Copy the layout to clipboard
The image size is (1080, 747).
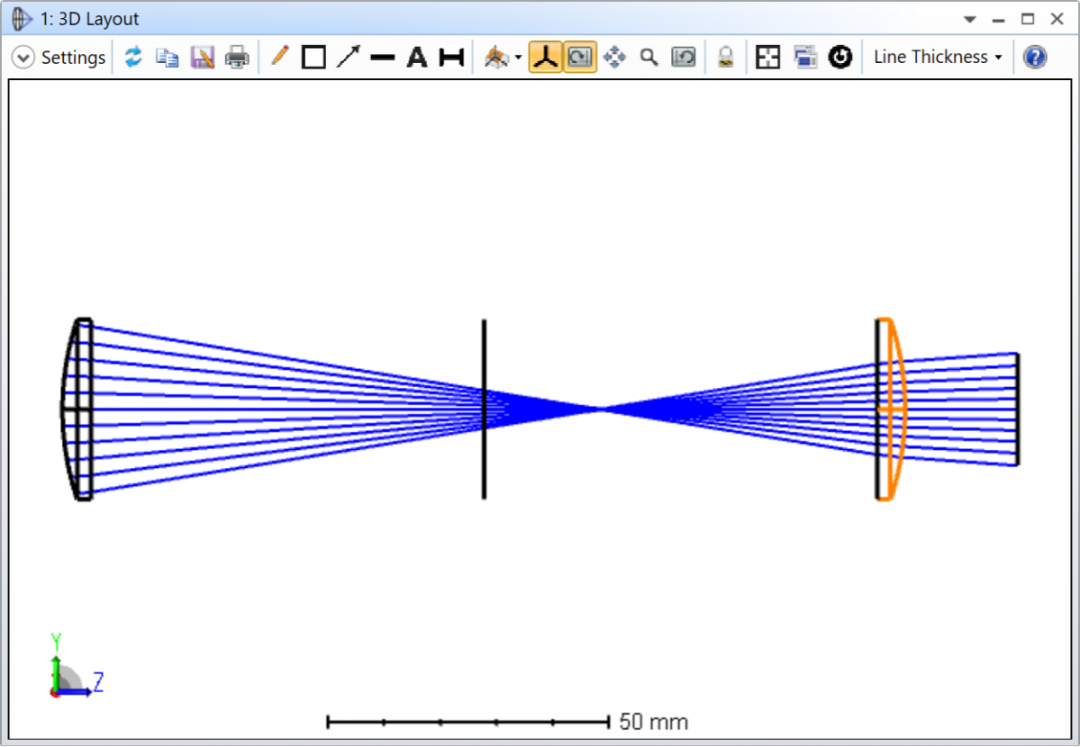168,57
